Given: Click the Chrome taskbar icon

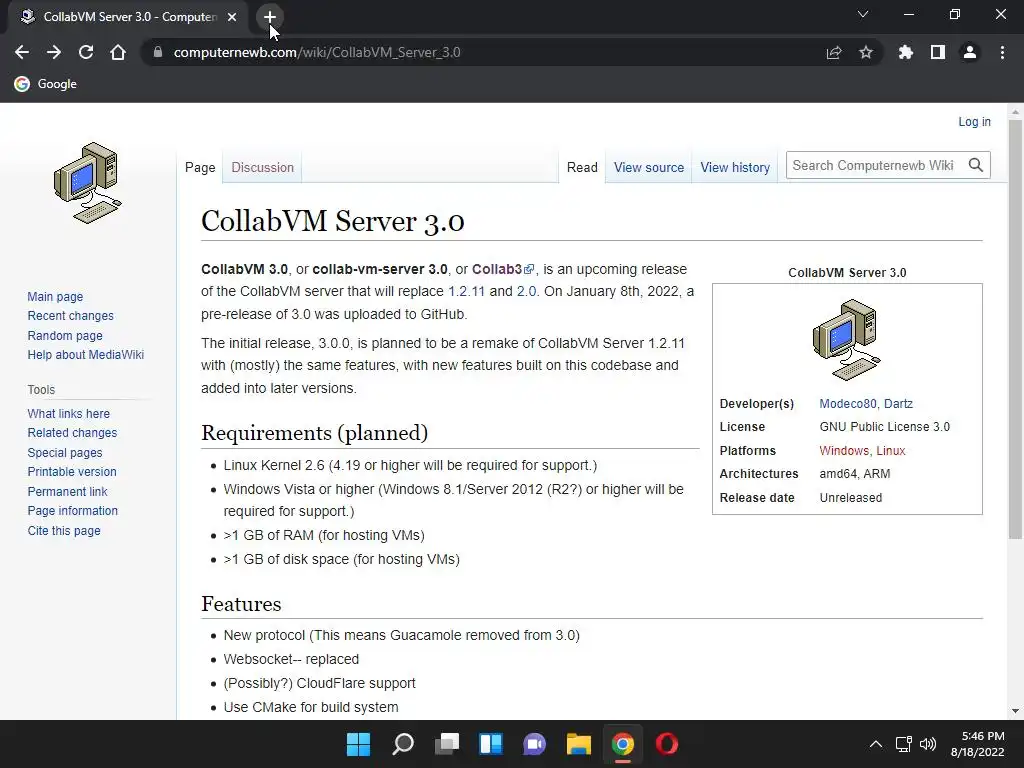Looking at the screenshot, I should [622, 744].
